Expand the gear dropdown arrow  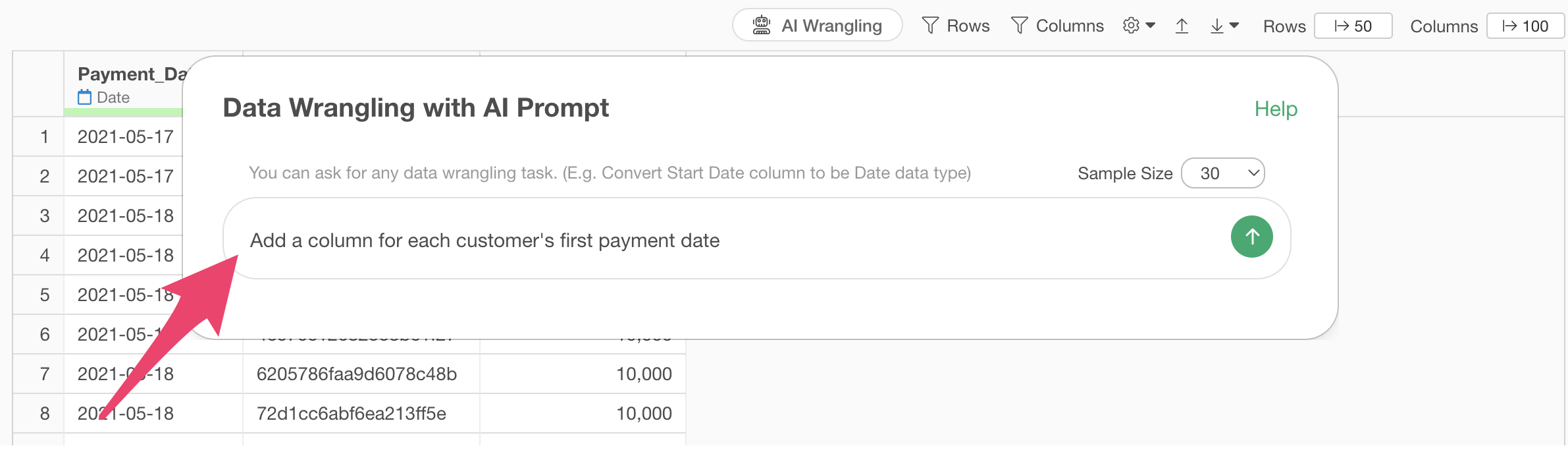pyautogui.click(x=1151, y=26)
